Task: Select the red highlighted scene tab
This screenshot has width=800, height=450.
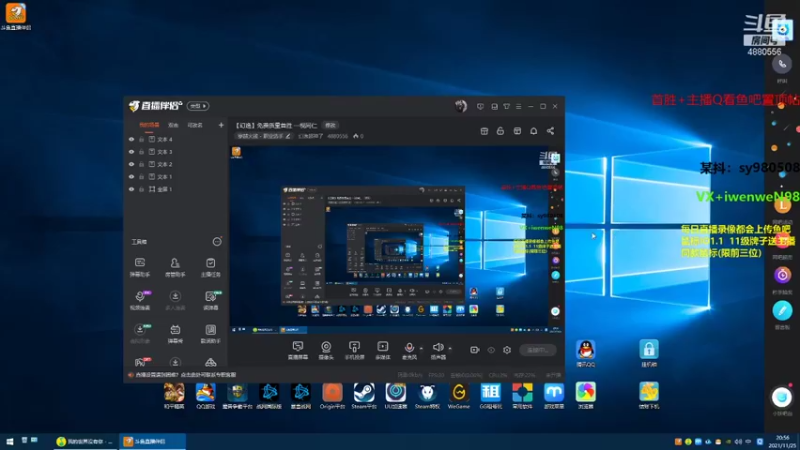Action: coord(149,125)
